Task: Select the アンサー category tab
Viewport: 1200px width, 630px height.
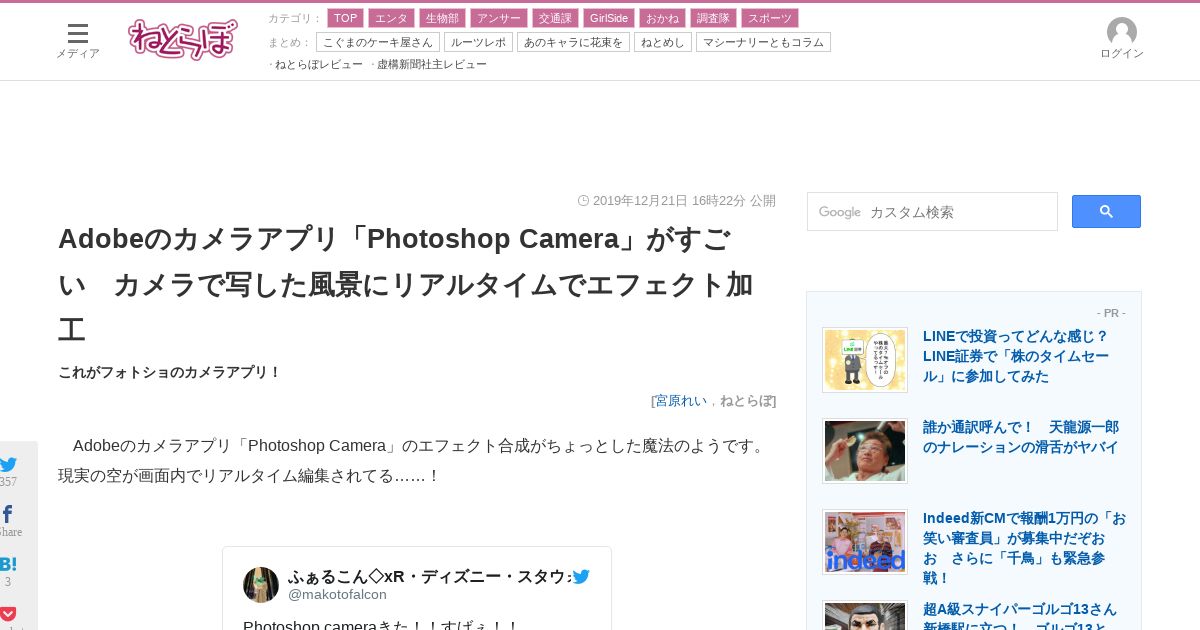Action: pyautogui.click(x=498, y=18)
